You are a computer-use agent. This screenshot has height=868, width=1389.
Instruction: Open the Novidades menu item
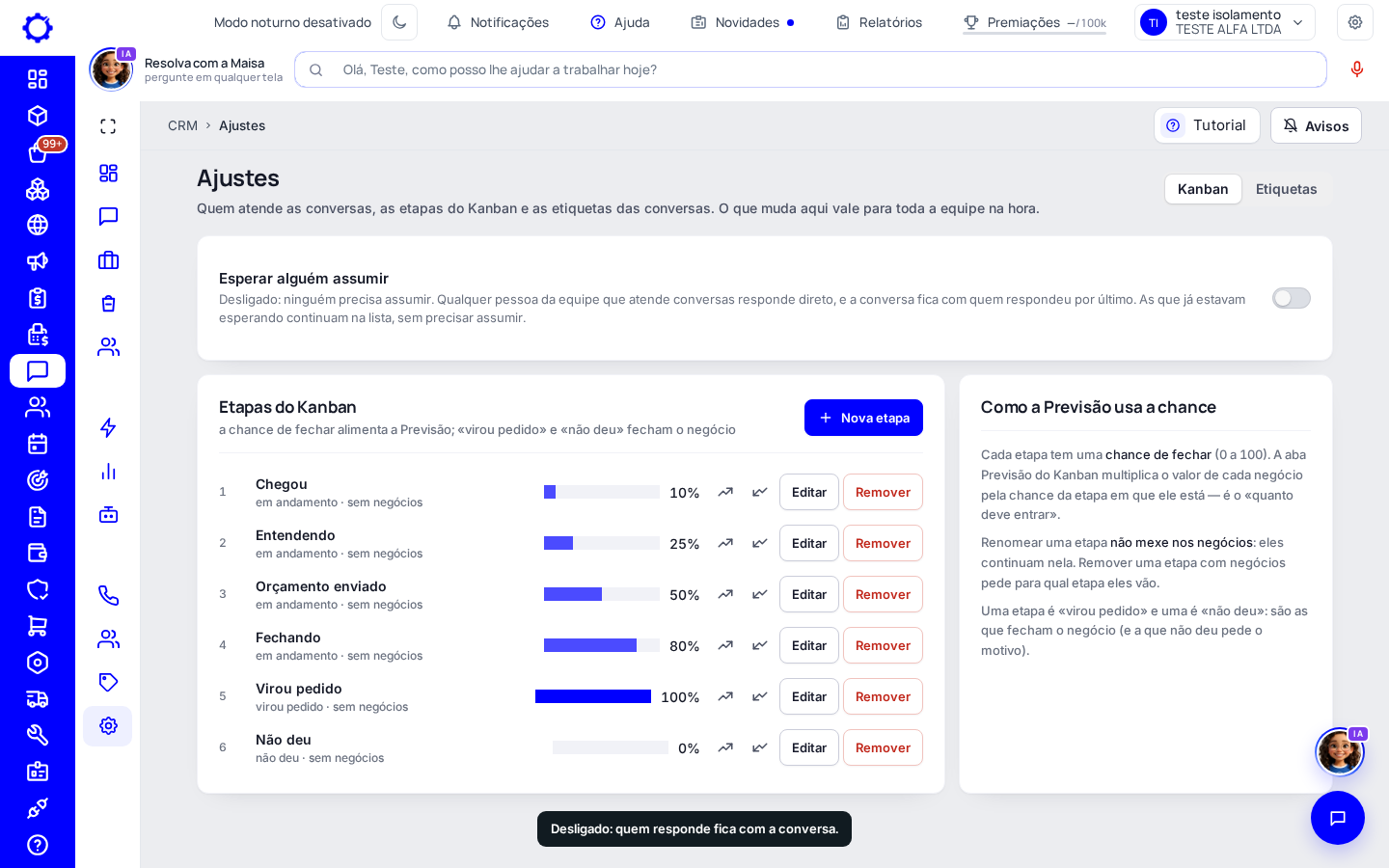click(743, 22)
